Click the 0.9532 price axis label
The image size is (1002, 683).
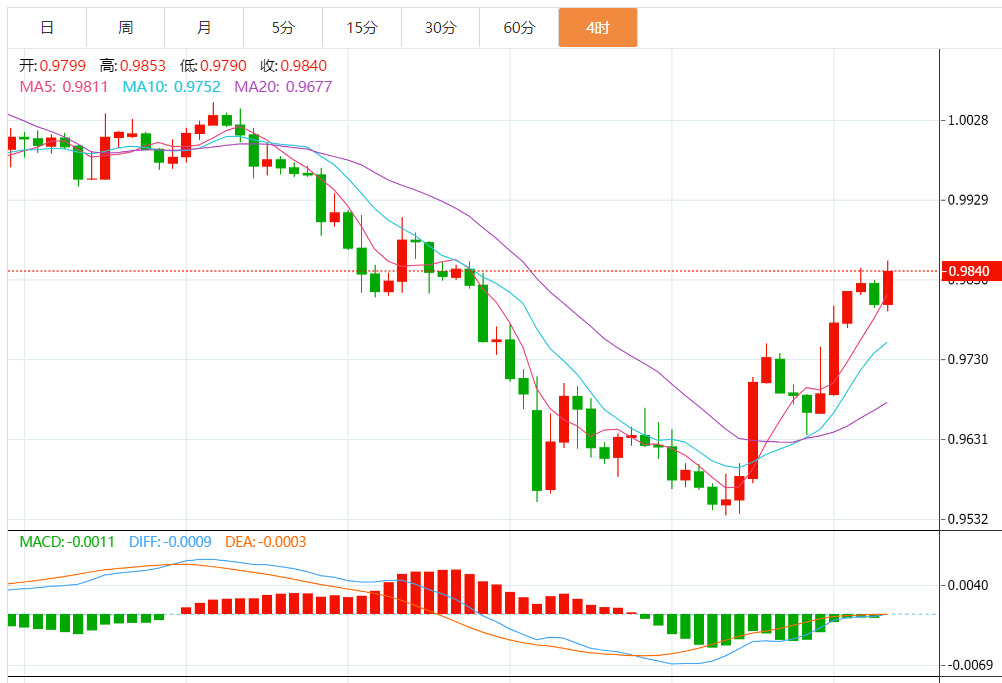pos(967,519)
